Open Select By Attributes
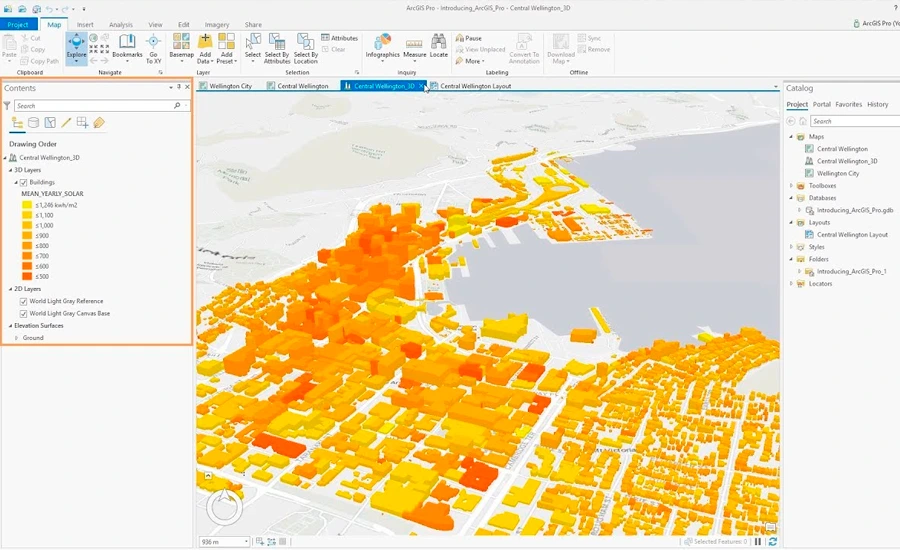 [277, 48]
